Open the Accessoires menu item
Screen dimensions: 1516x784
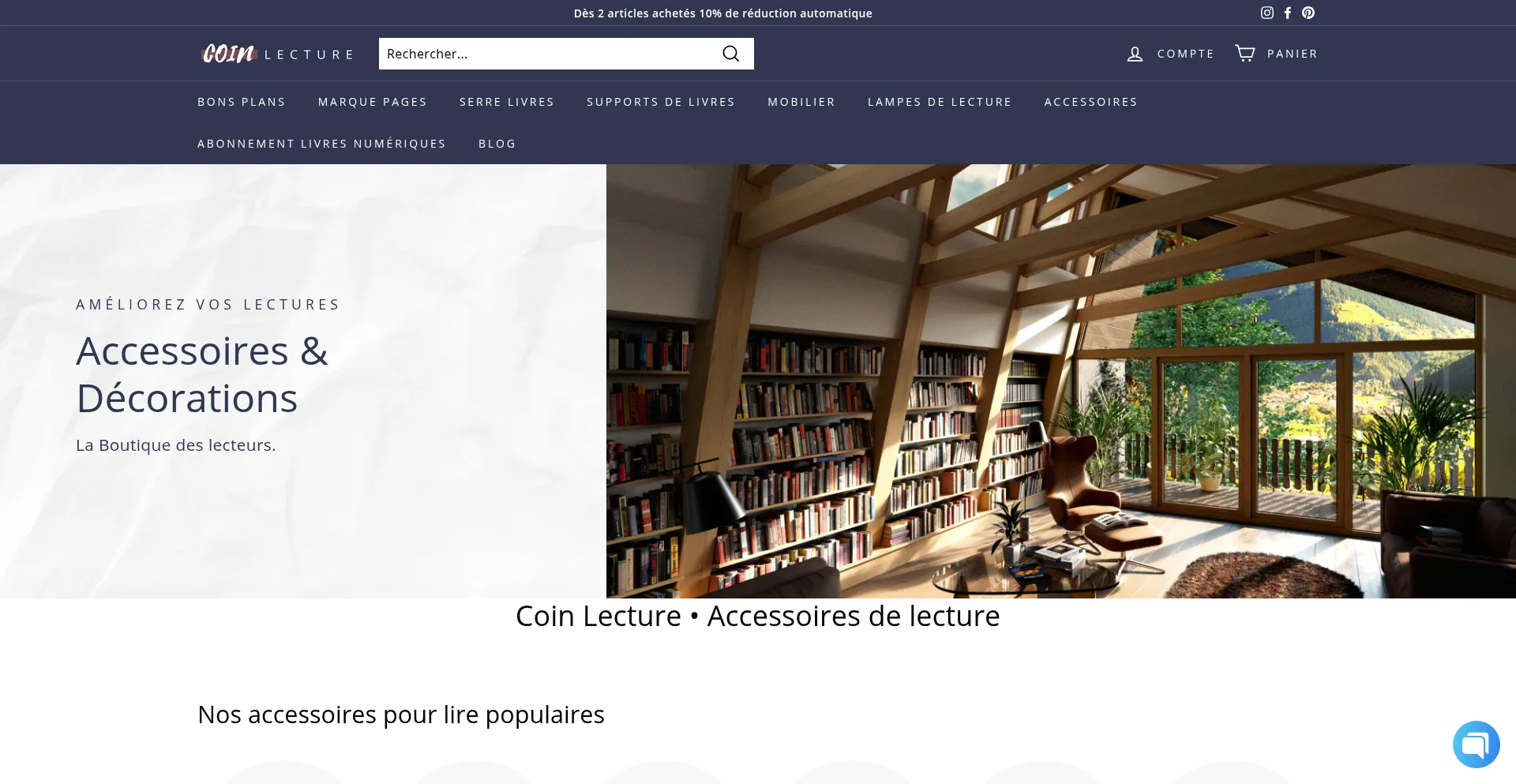tap(1091, 102)
